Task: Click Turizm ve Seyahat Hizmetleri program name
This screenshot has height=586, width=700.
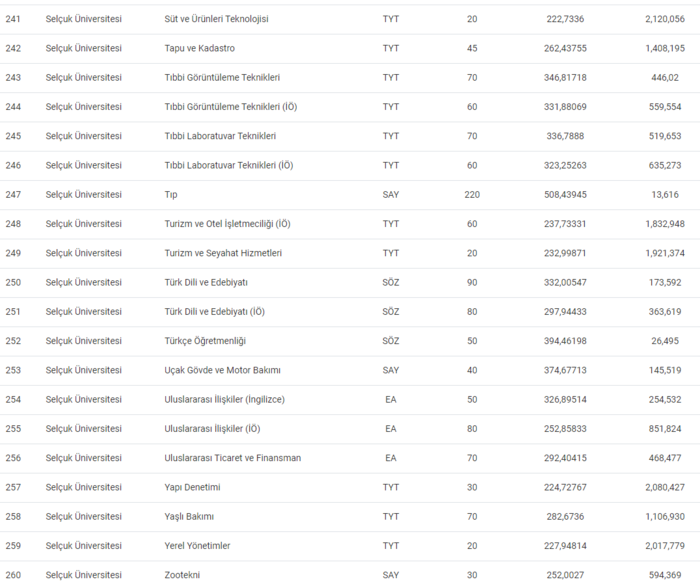Action: [x=223, y=253]
